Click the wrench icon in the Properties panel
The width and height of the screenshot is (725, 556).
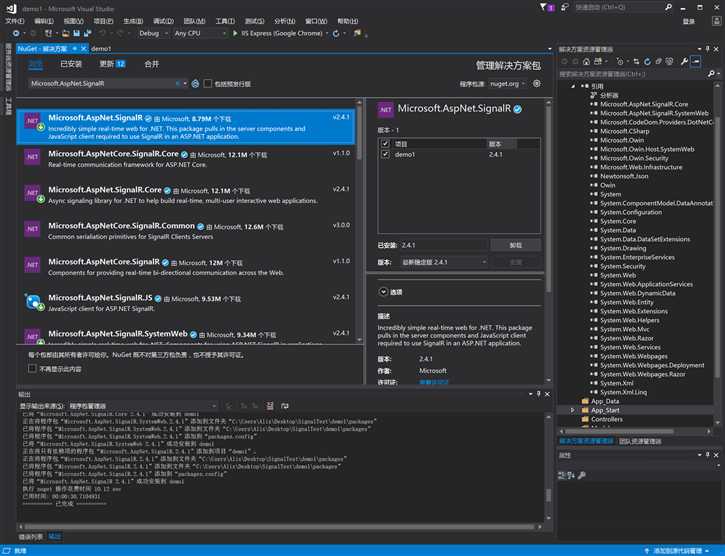[x=582, y=475]
